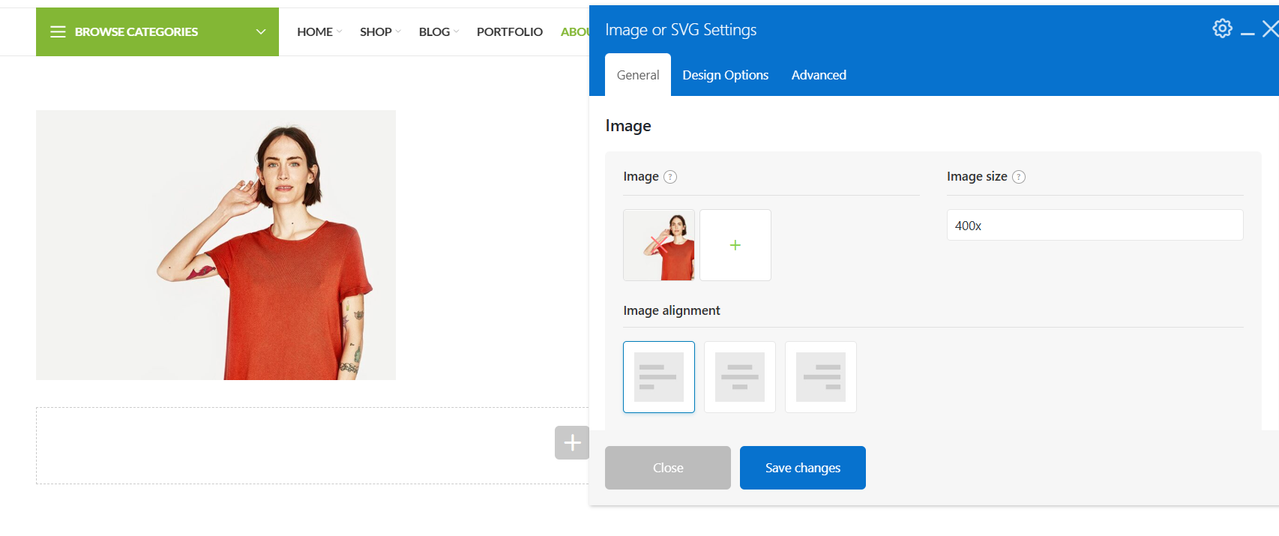Image resolution: width=1279 pixels, height=536 pixels.
Task: Click the gray plus add-element button
Action: [x=572, y=443]
